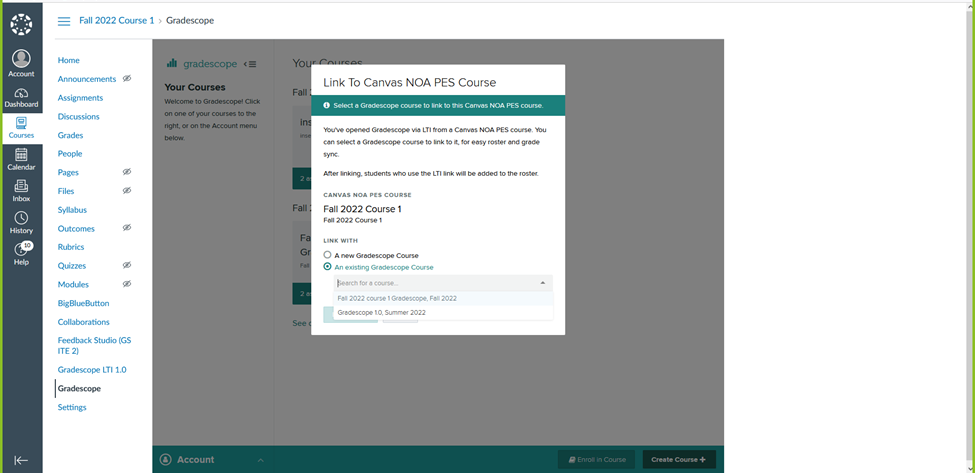Open Collaborations in course navigation

click(x=83, y=322)
